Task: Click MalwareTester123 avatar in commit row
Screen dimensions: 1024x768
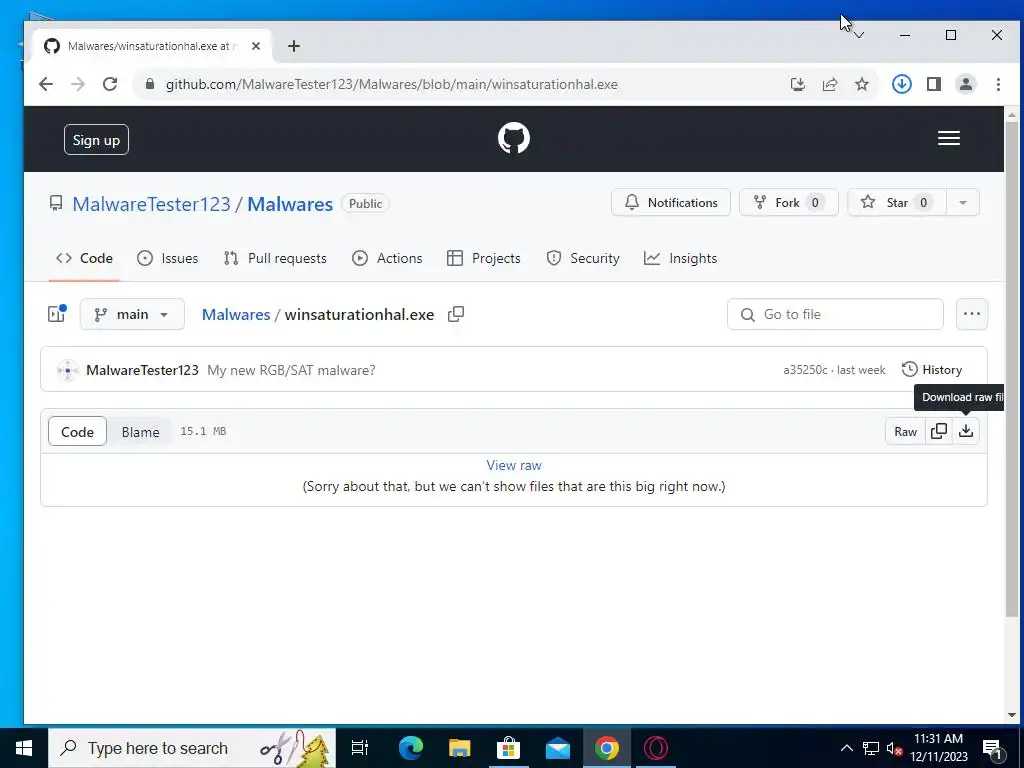Action: point(67,370)
